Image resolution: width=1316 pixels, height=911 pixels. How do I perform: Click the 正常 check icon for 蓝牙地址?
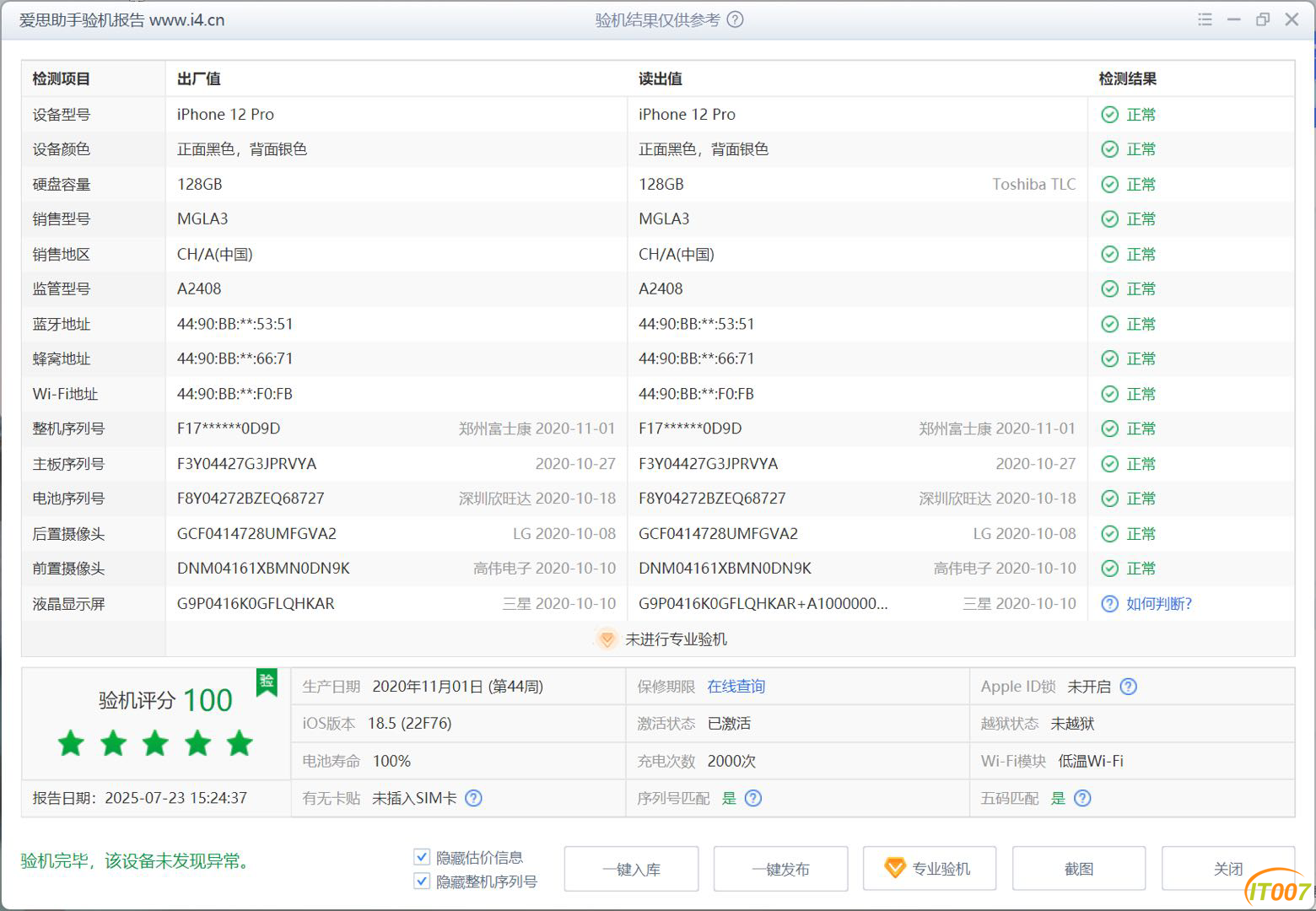pos(1110,325)
